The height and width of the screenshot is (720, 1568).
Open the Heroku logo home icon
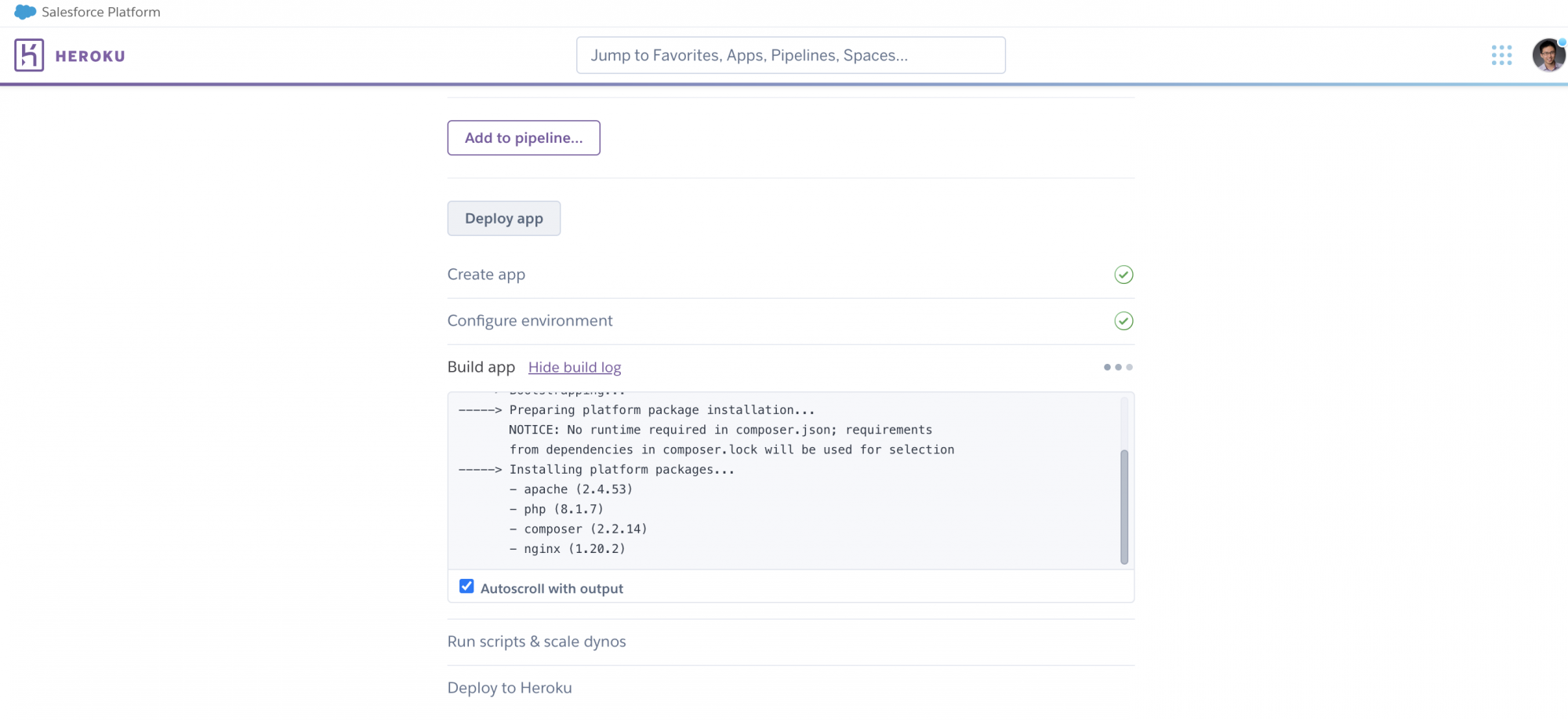pyautogui.click(x=29, y=56)
